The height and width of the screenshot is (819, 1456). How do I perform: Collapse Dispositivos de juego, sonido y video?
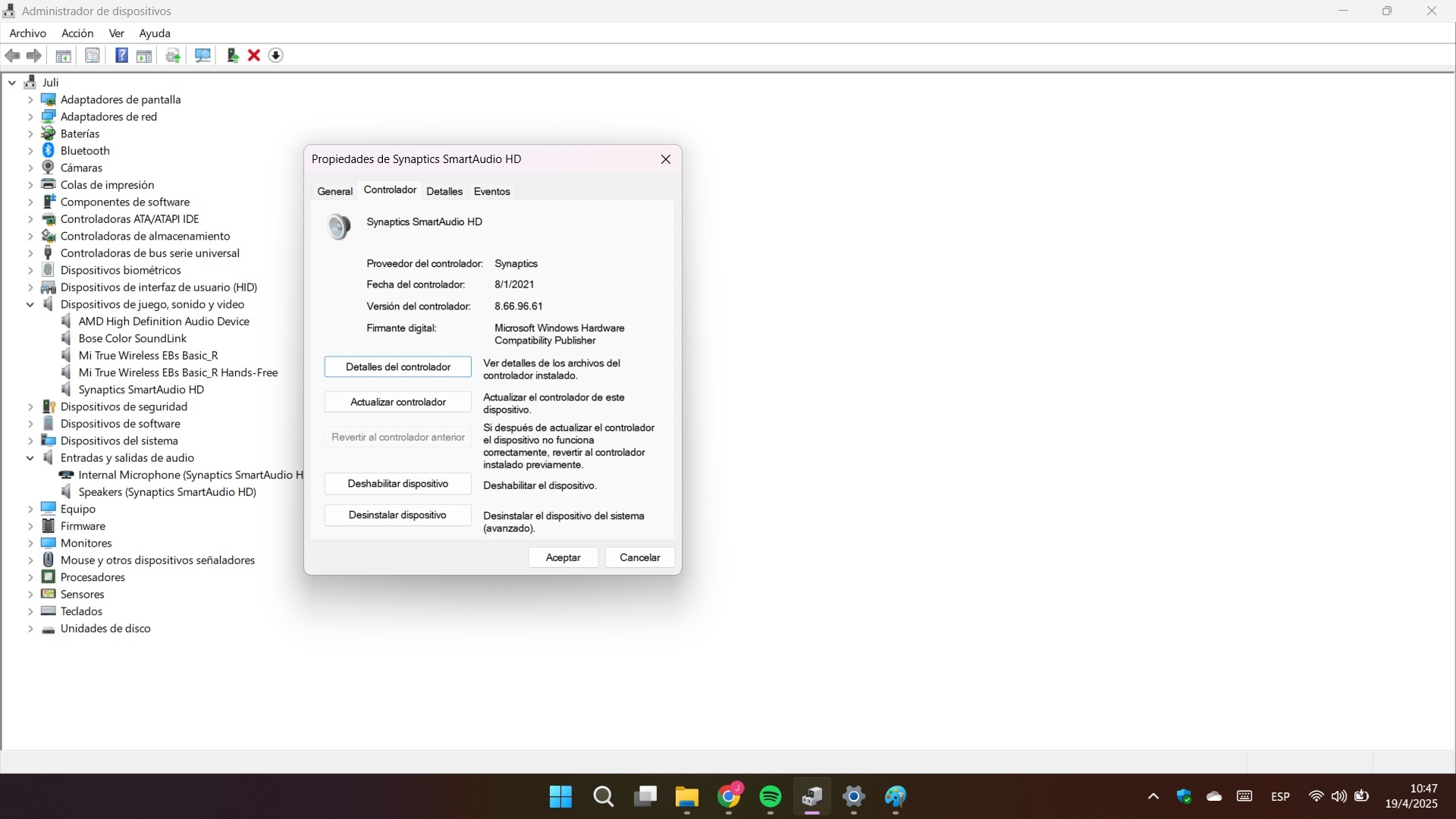(x=30, y=304)
